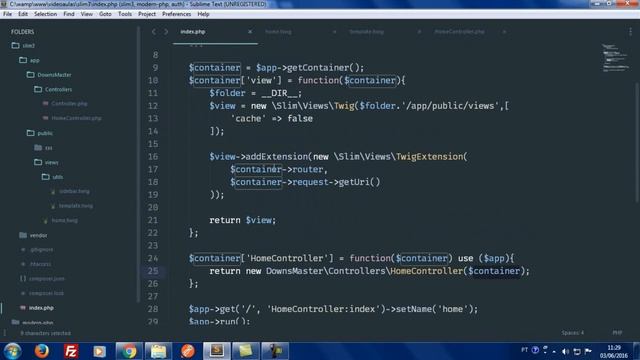
Task: Open .gitignore in the sidebar
Action: [x=42, y=249]
